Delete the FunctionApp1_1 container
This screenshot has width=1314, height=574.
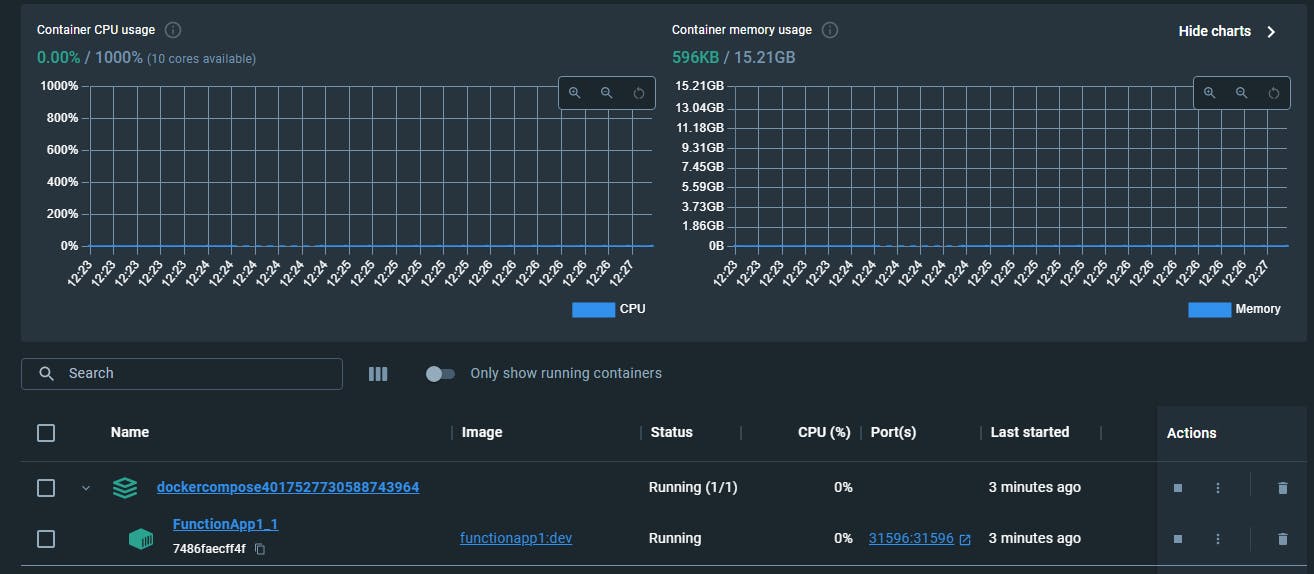pos(1282,539)
